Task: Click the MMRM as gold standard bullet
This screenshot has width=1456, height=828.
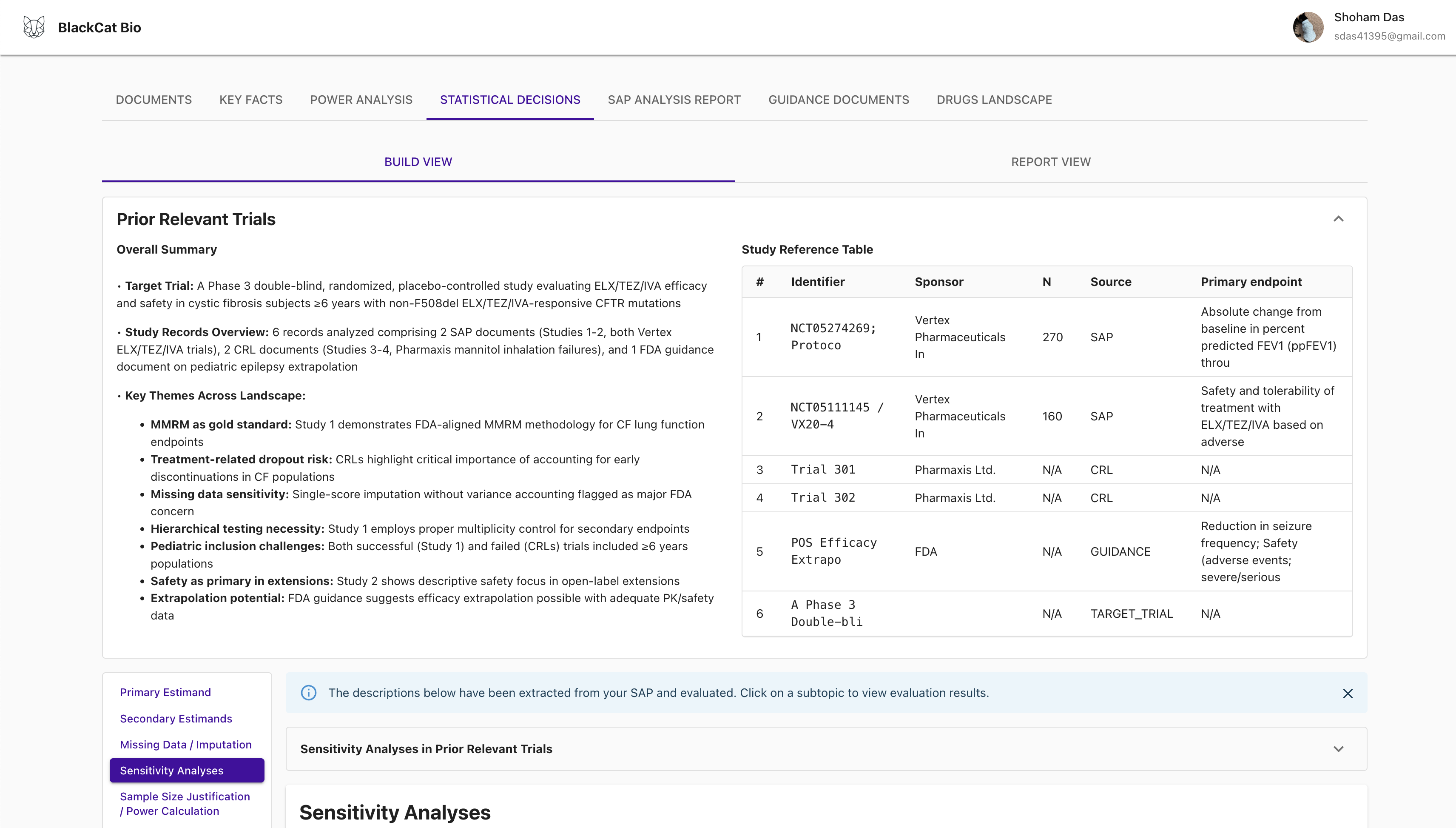Action: coord(427,433)
